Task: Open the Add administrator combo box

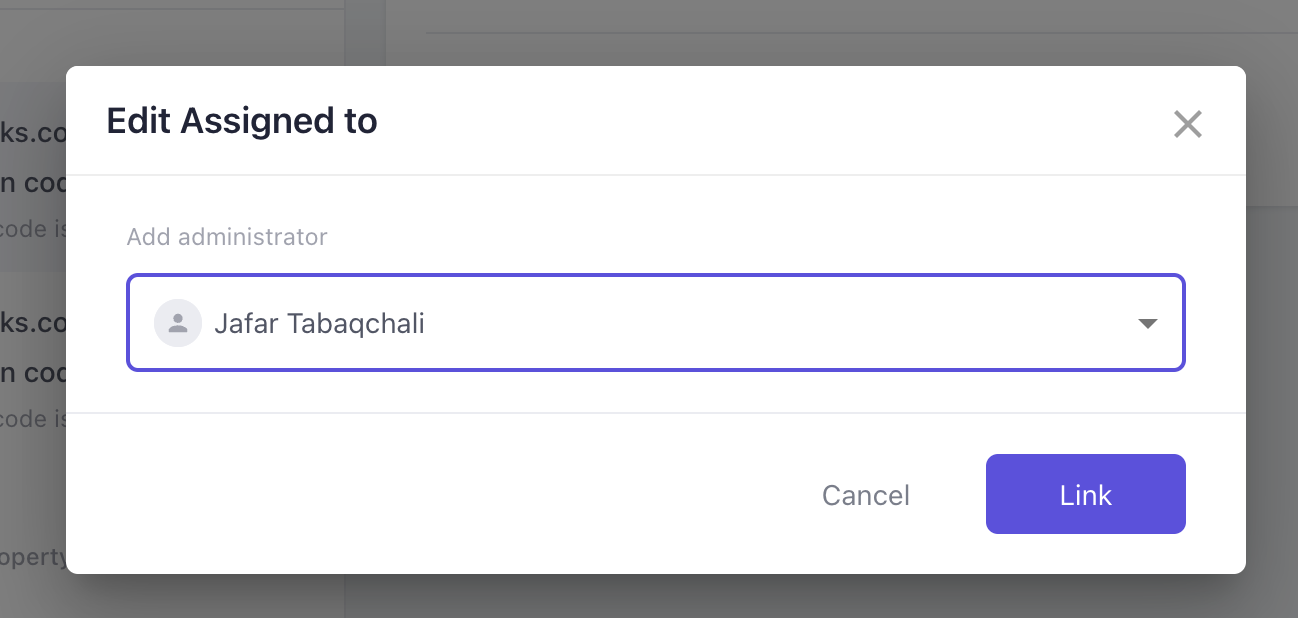Action: pyautogui.click(x=656, y=323)
